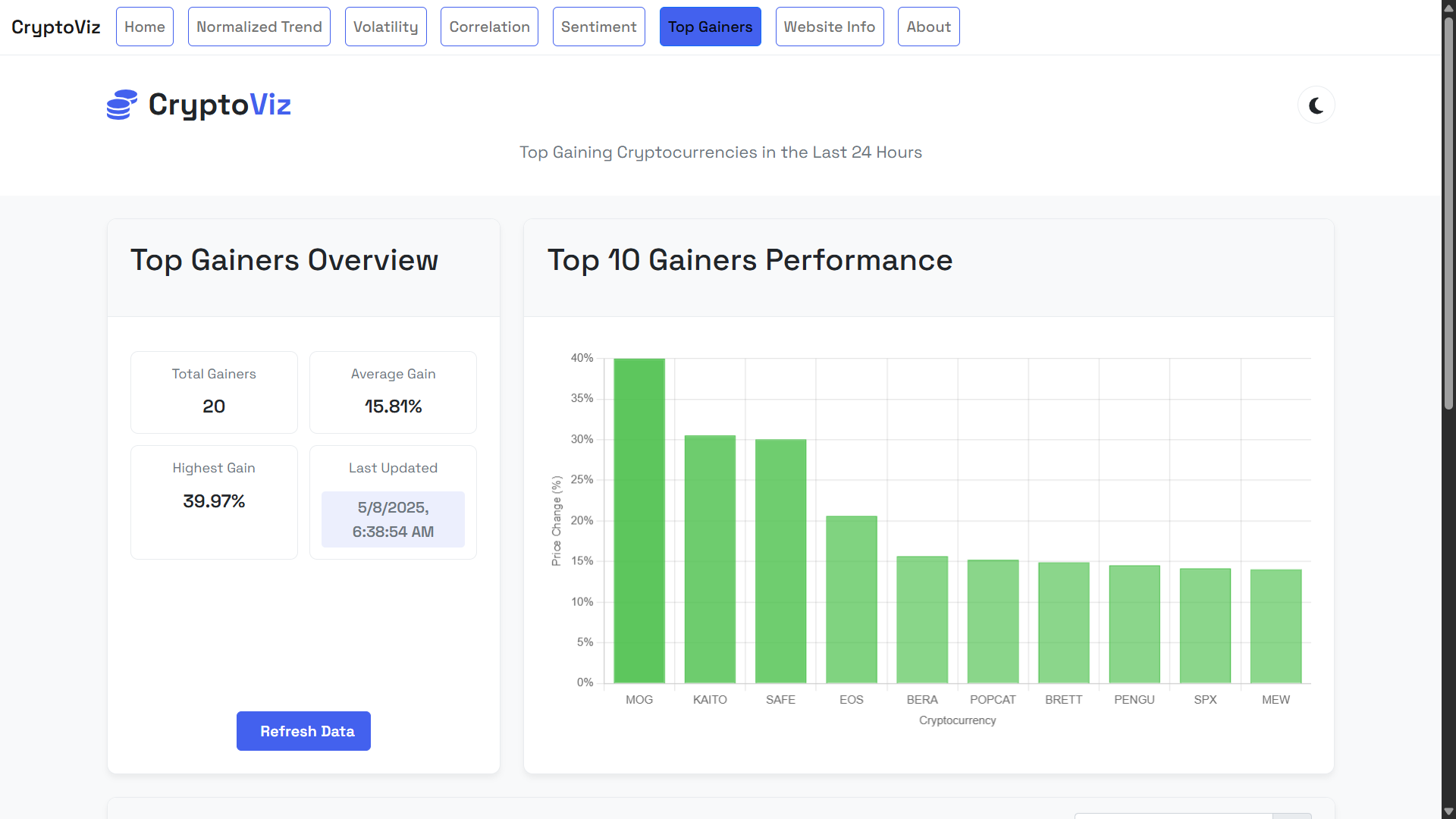Click the scrollbar up arrow
The image size is (1456, 819).
pyautogui.click(x=1448, y=7)
